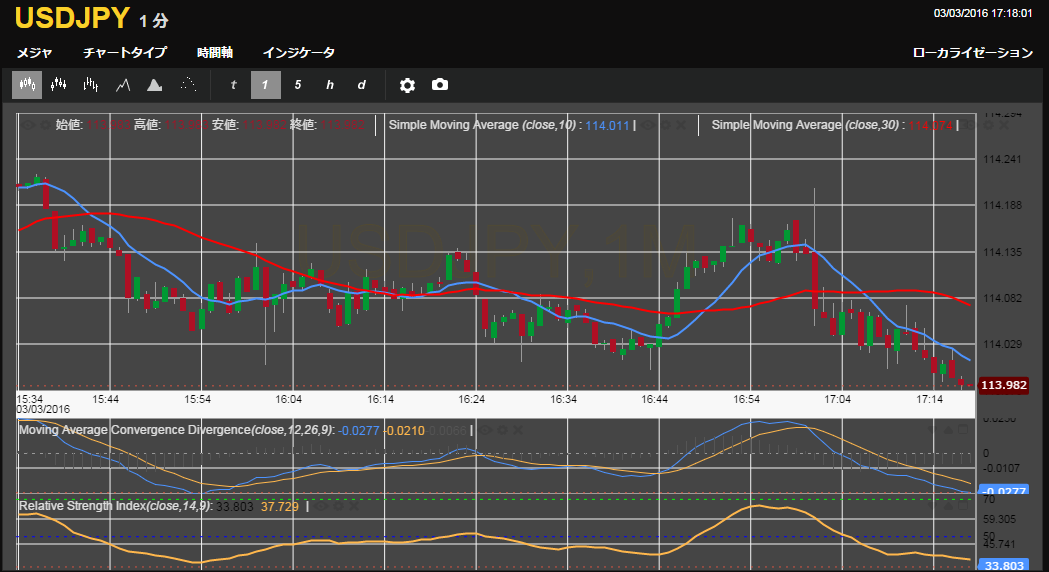This screenshot has height=572, width=1049.
Task: Click price axis label 114.188
Action: (x=1003, y=205)
